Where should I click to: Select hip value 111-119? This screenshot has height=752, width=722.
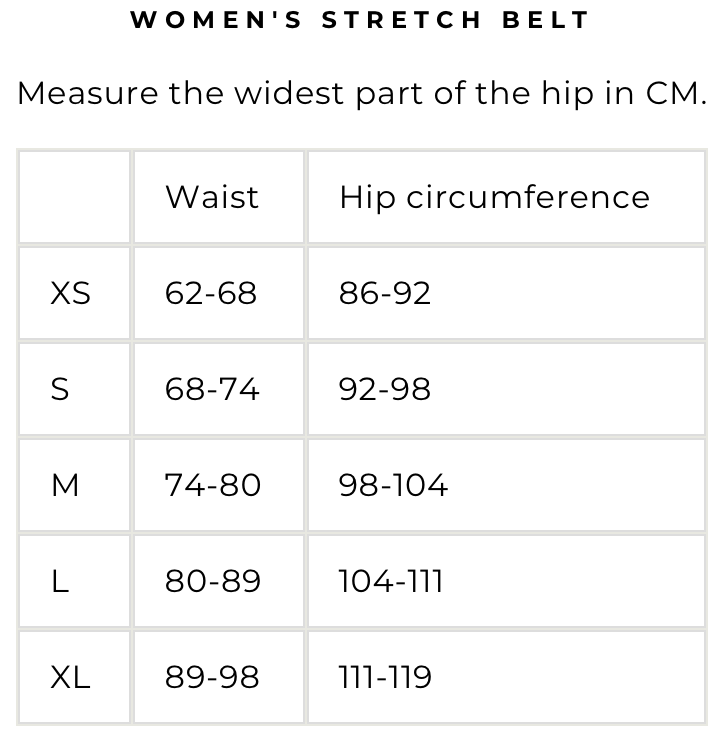pos(385,677)
